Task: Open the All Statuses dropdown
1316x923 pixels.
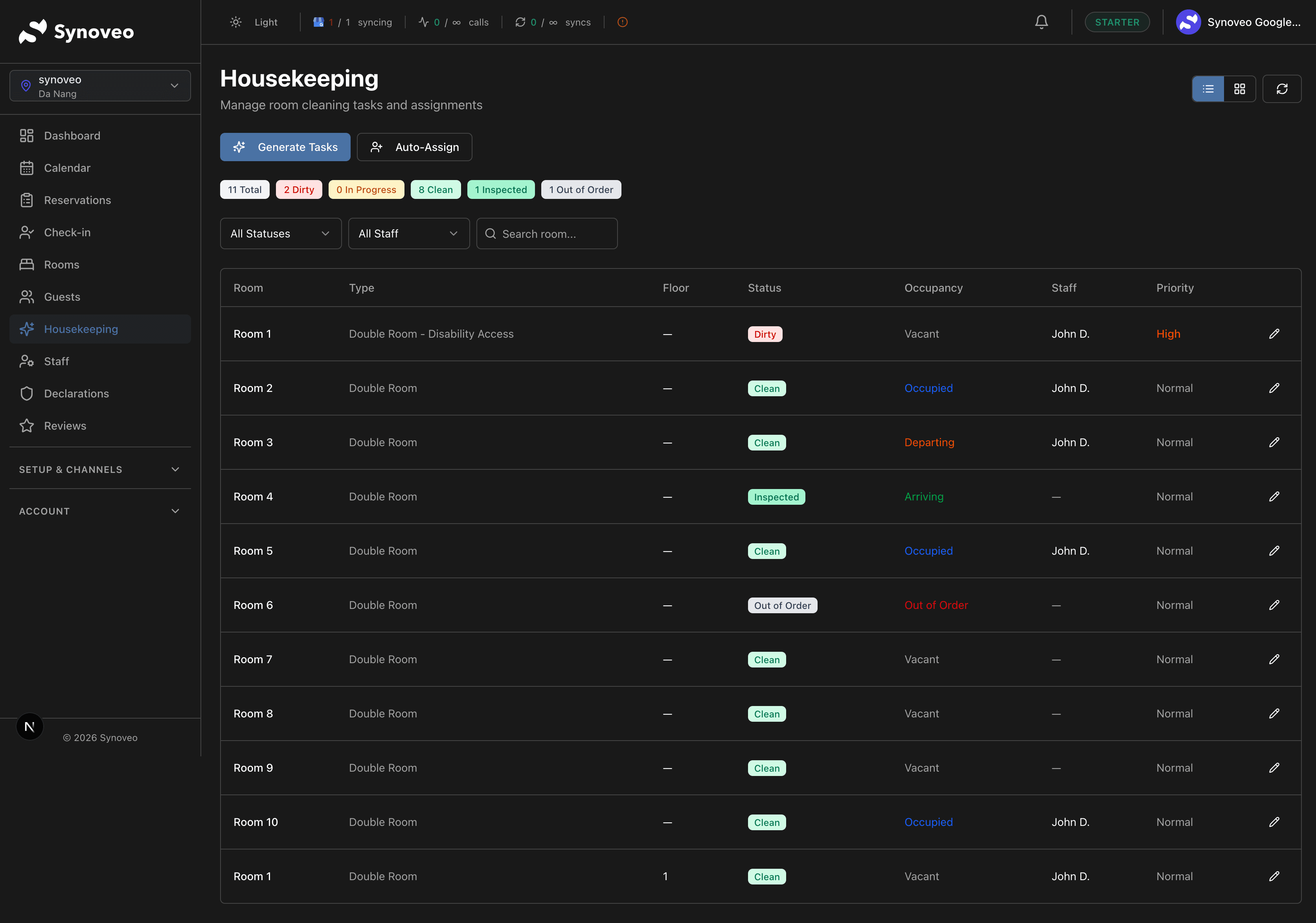Action: 280,234
